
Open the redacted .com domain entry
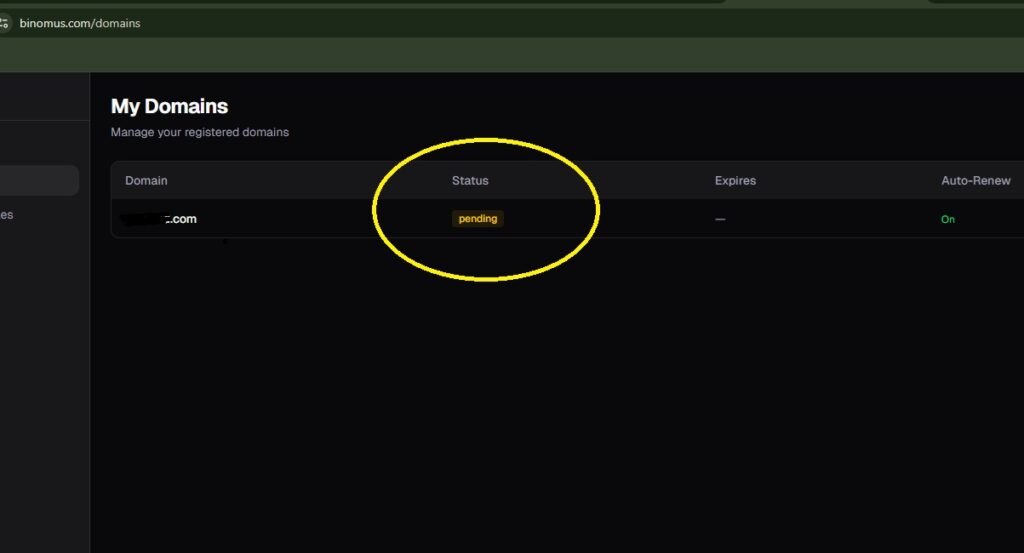coord(160,219)
